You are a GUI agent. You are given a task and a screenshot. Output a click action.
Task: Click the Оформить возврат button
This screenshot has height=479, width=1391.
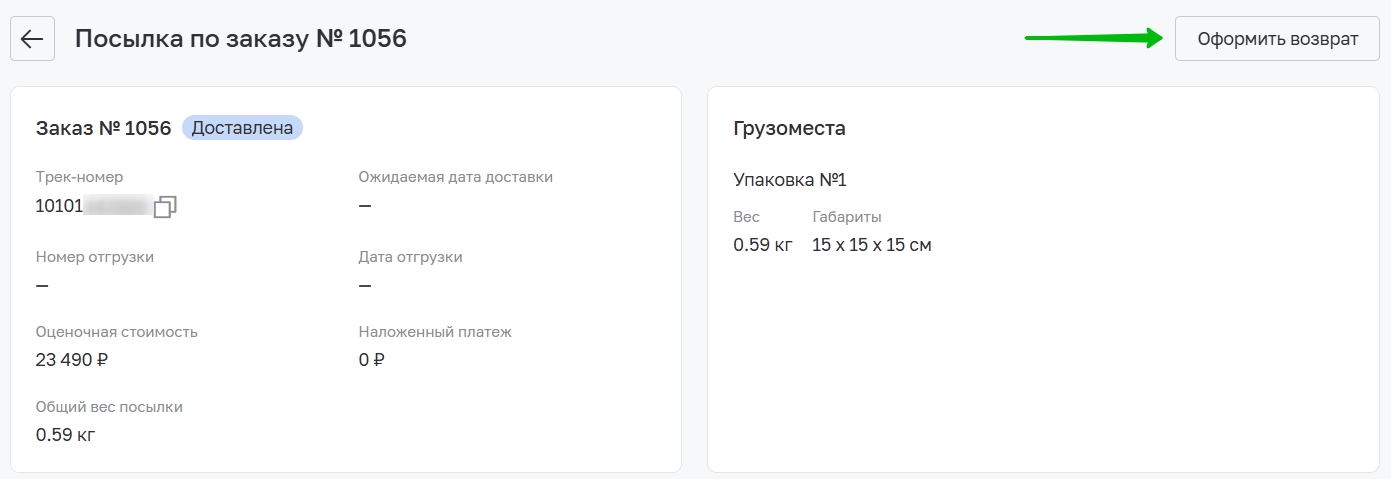click(1277, 39)
